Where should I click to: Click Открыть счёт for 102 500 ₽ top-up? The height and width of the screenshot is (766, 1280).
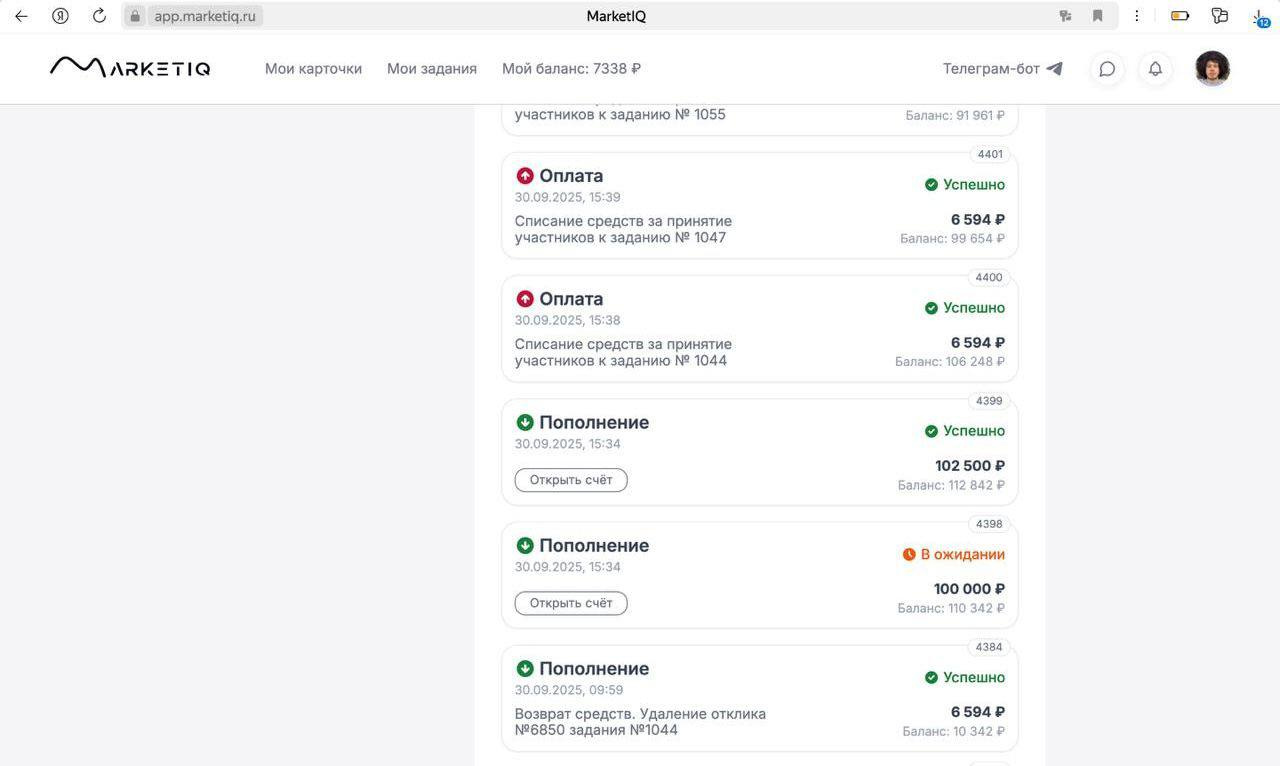coord(571,480)
